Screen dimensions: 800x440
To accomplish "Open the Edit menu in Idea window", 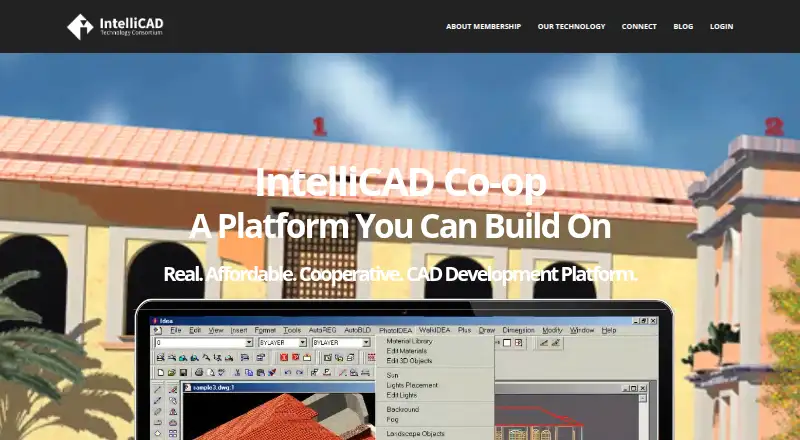I will click(195, 330).
